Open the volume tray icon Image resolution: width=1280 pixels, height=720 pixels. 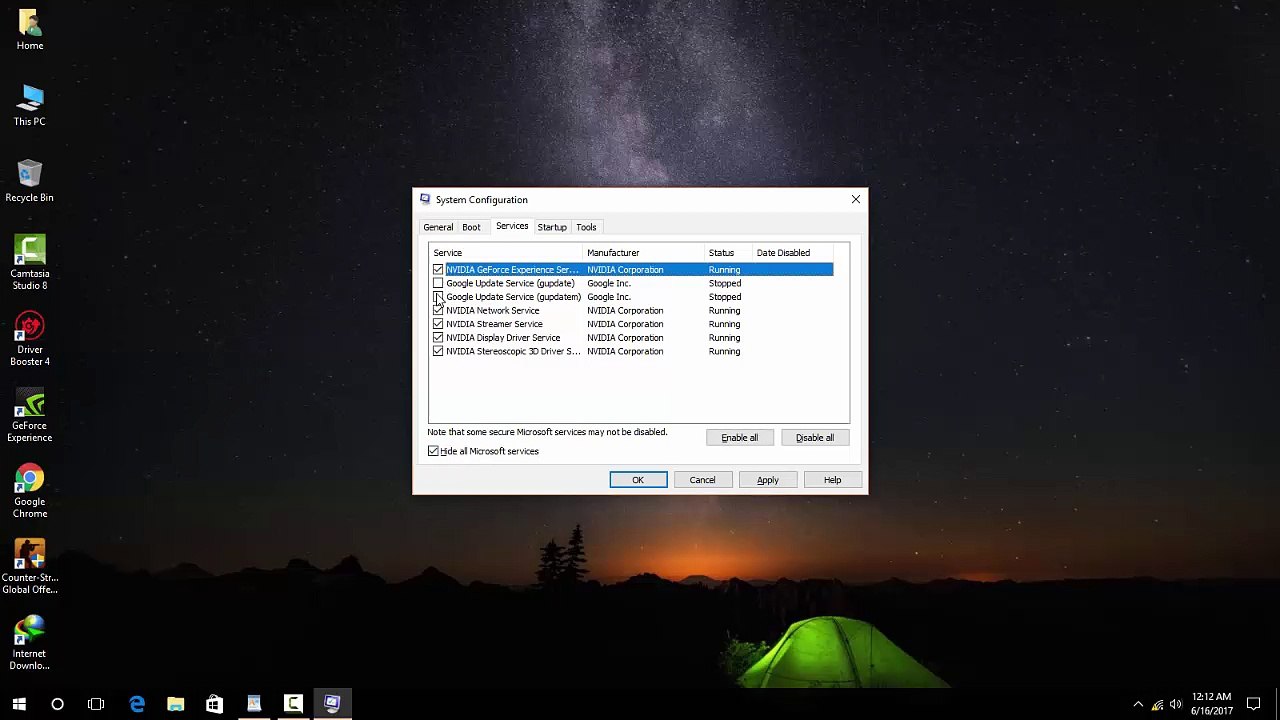1175,704
